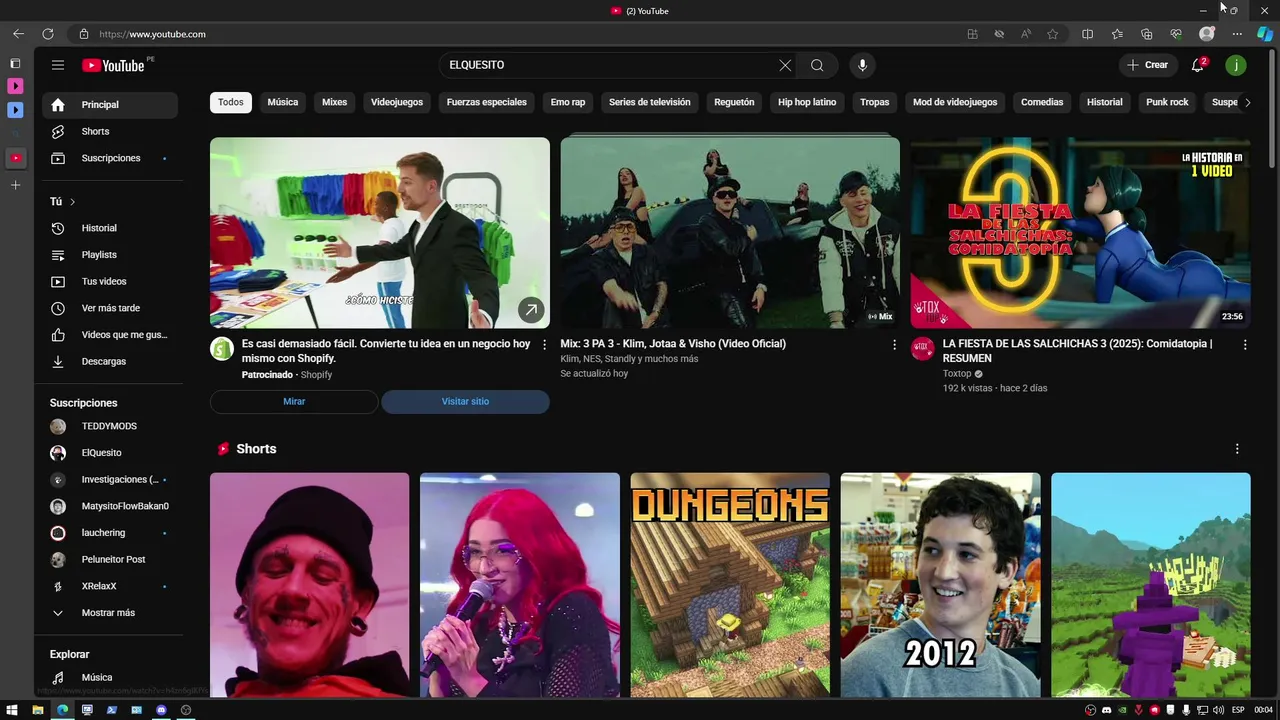Click the page vertical scrollbar

click(x=1272, y=110)
